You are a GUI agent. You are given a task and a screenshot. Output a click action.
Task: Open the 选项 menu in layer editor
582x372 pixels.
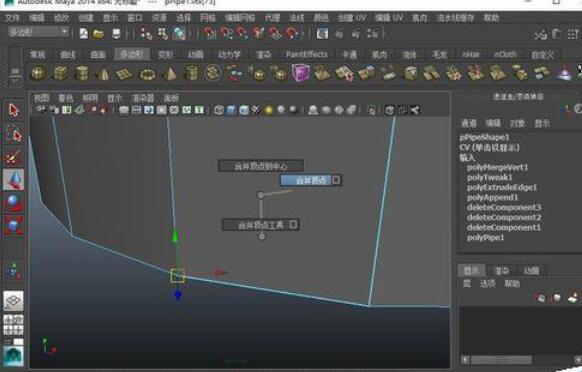(x=487, y=284)
